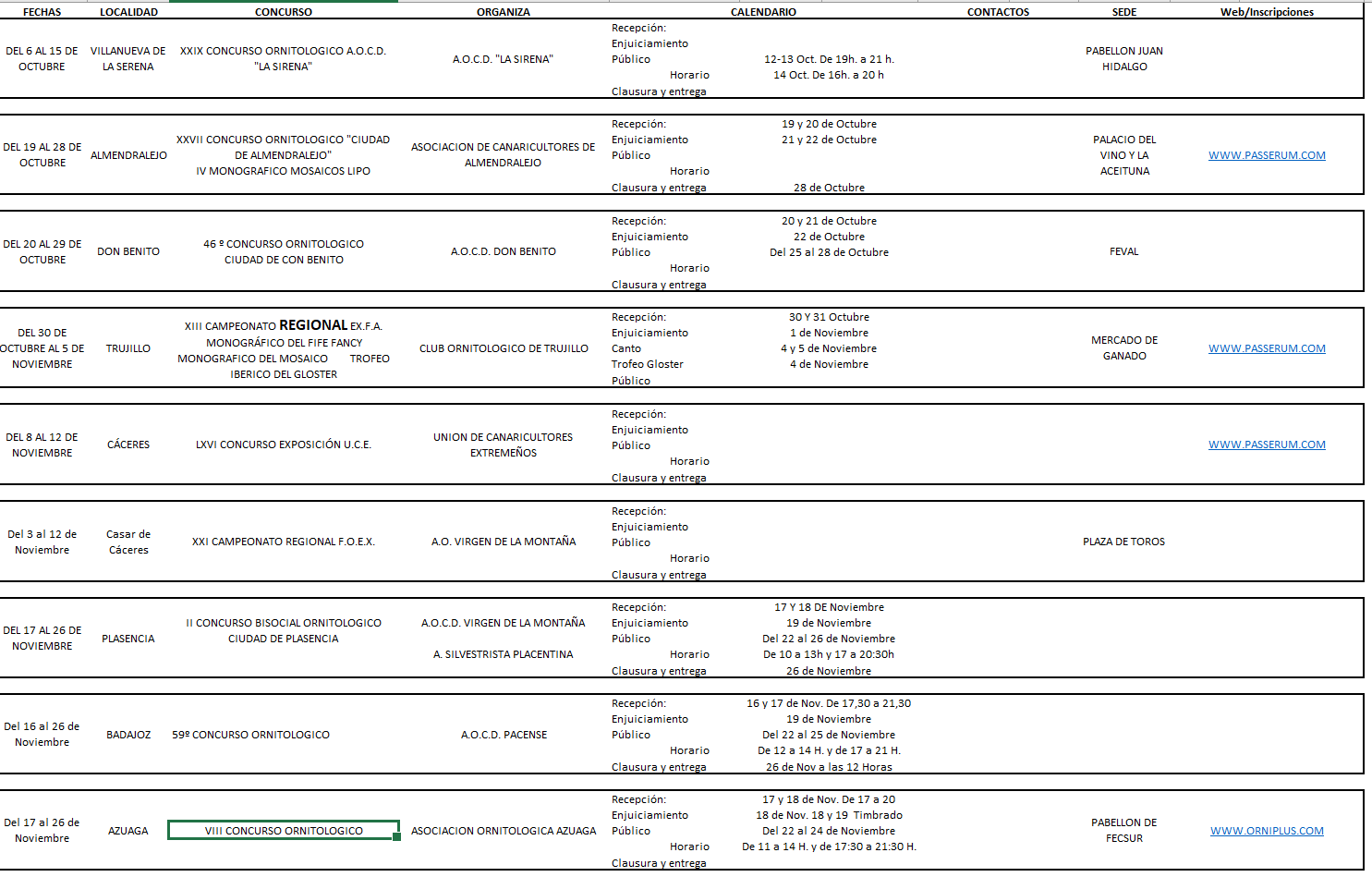Click the Web/Inscripciones header cell
1372x877 pixels.
coord(1267,12)
